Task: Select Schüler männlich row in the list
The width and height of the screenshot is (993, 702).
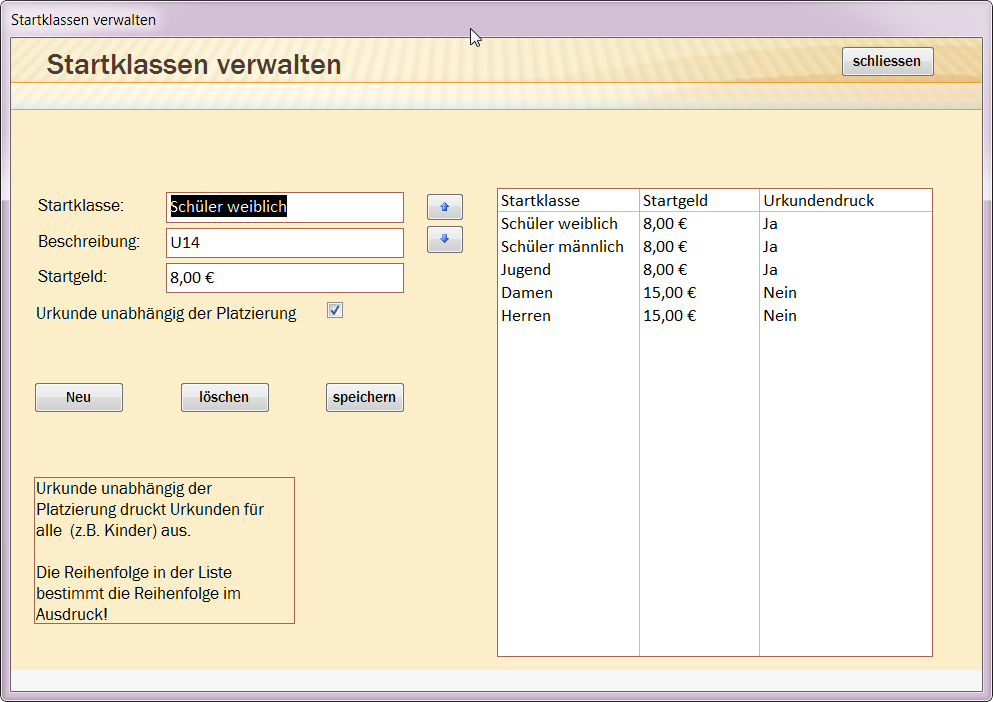Action: (562, 247)
